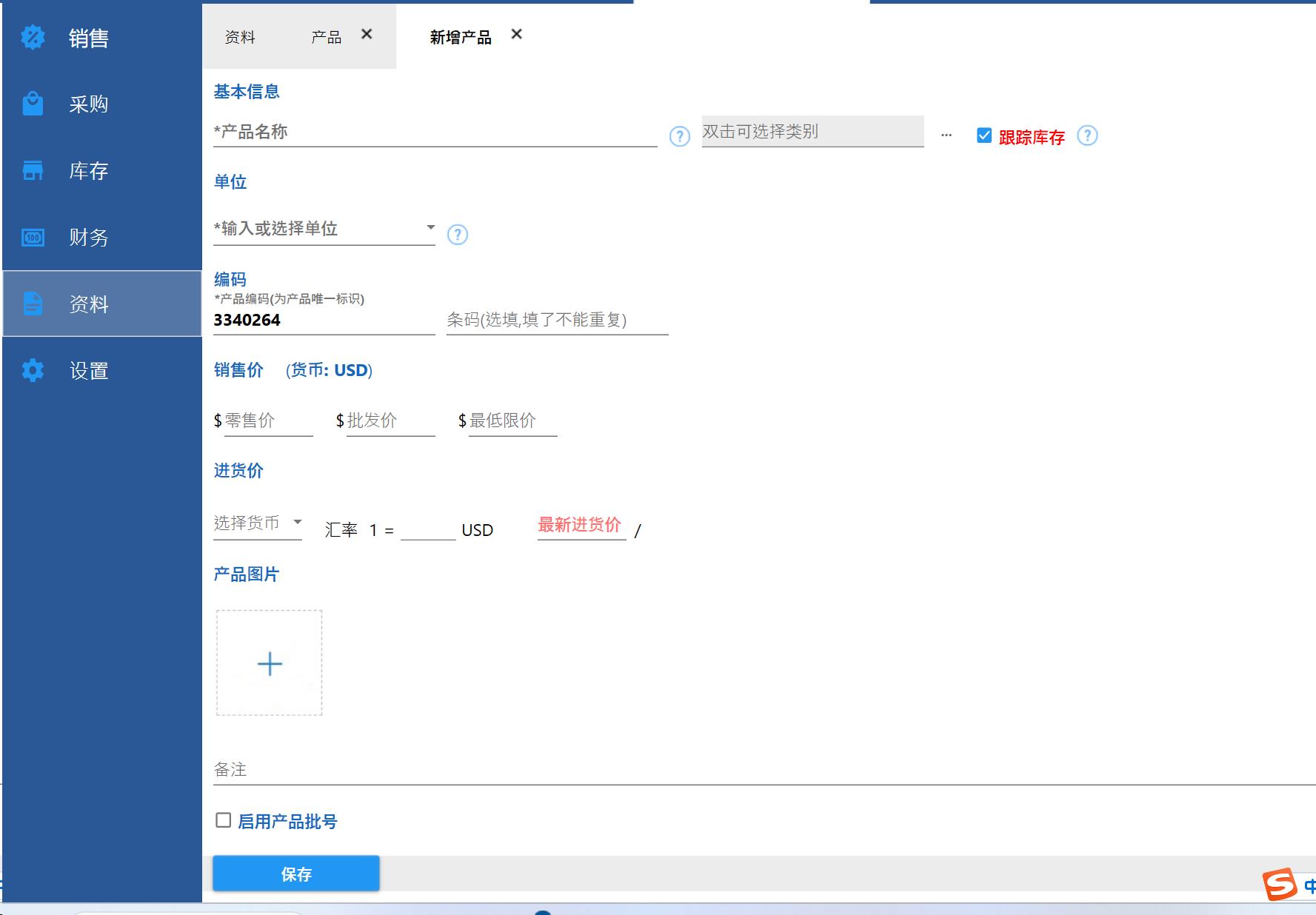
Task: Switch to the 产品 tab
Action: point(326,37)
